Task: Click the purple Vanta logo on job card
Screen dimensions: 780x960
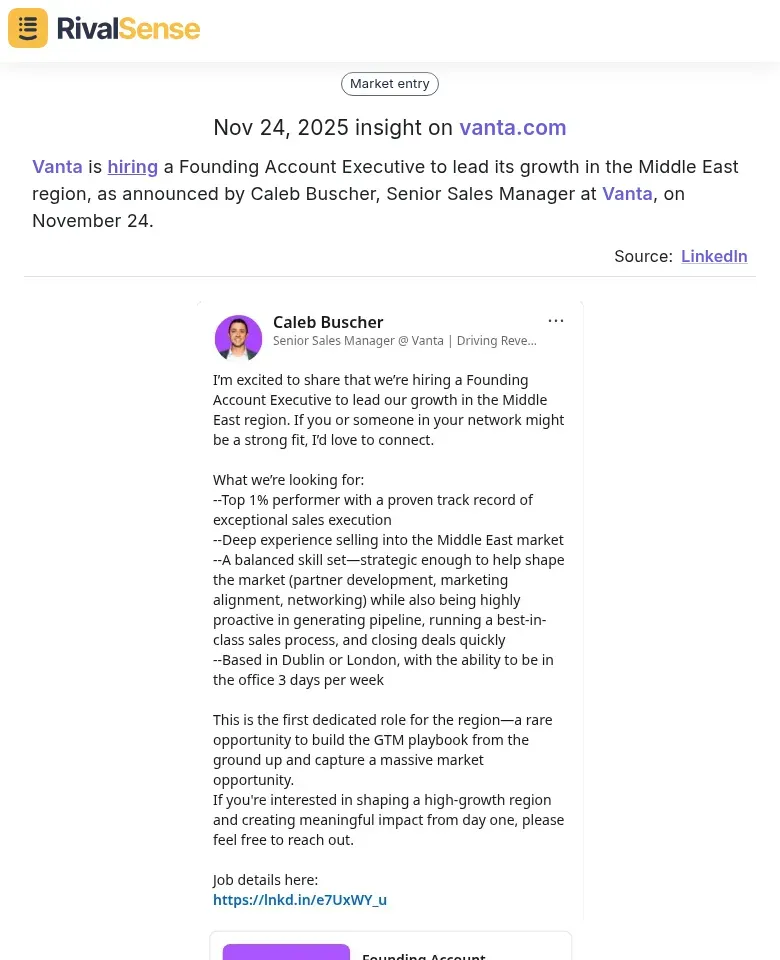Action: 286,953
